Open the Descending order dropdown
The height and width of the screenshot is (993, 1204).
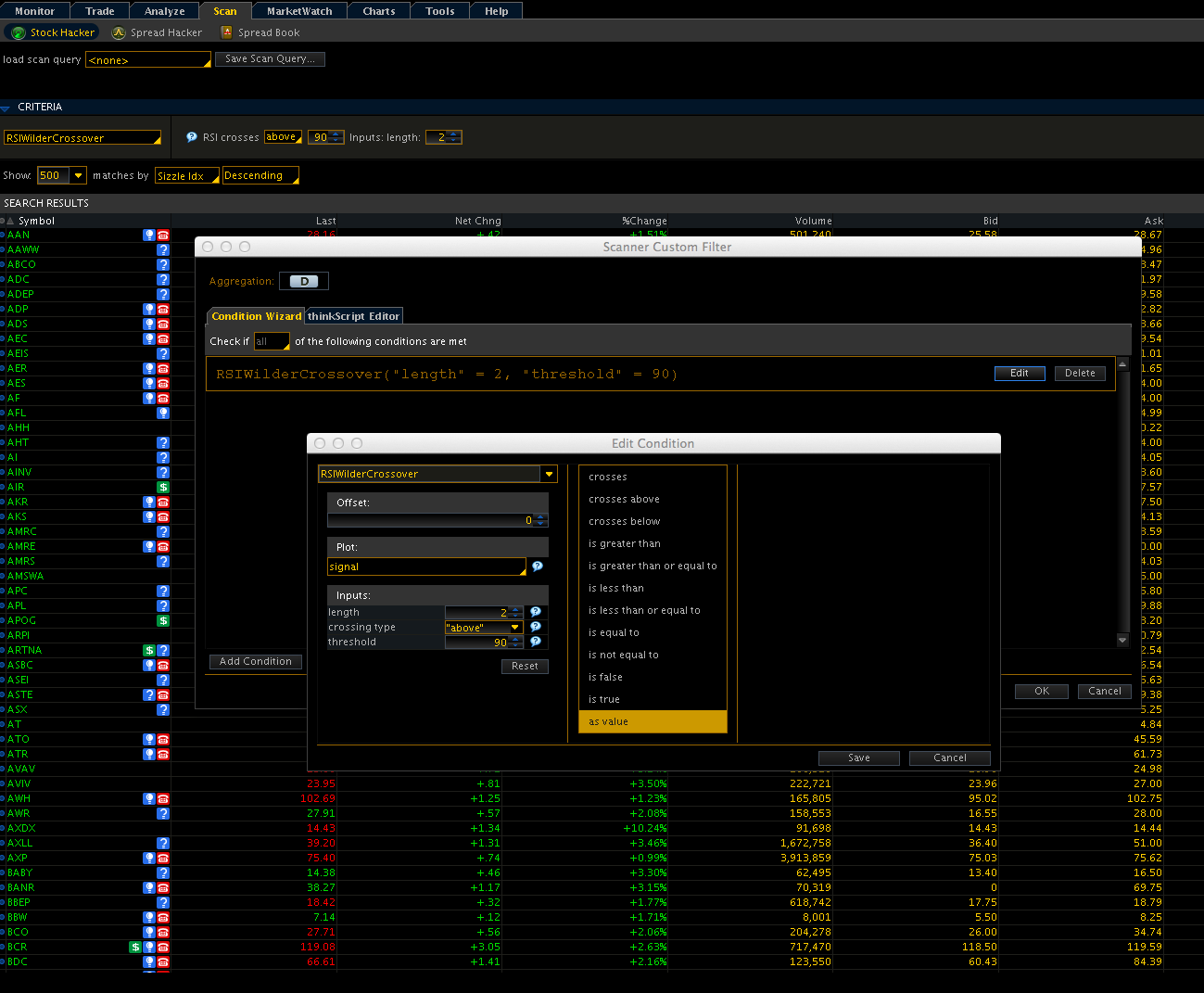point(260,175)
